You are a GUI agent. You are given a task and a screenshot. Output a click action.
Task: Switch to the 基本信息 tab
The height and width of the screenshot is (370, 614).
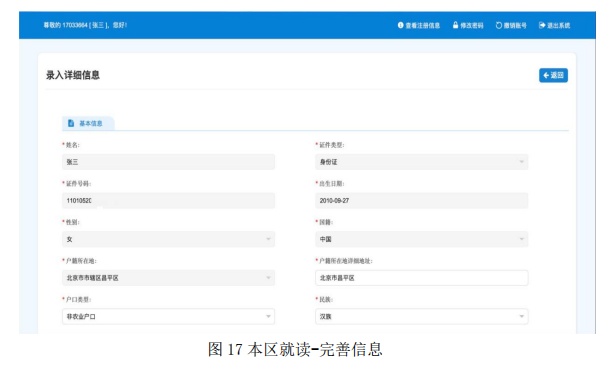coord(88,123)
